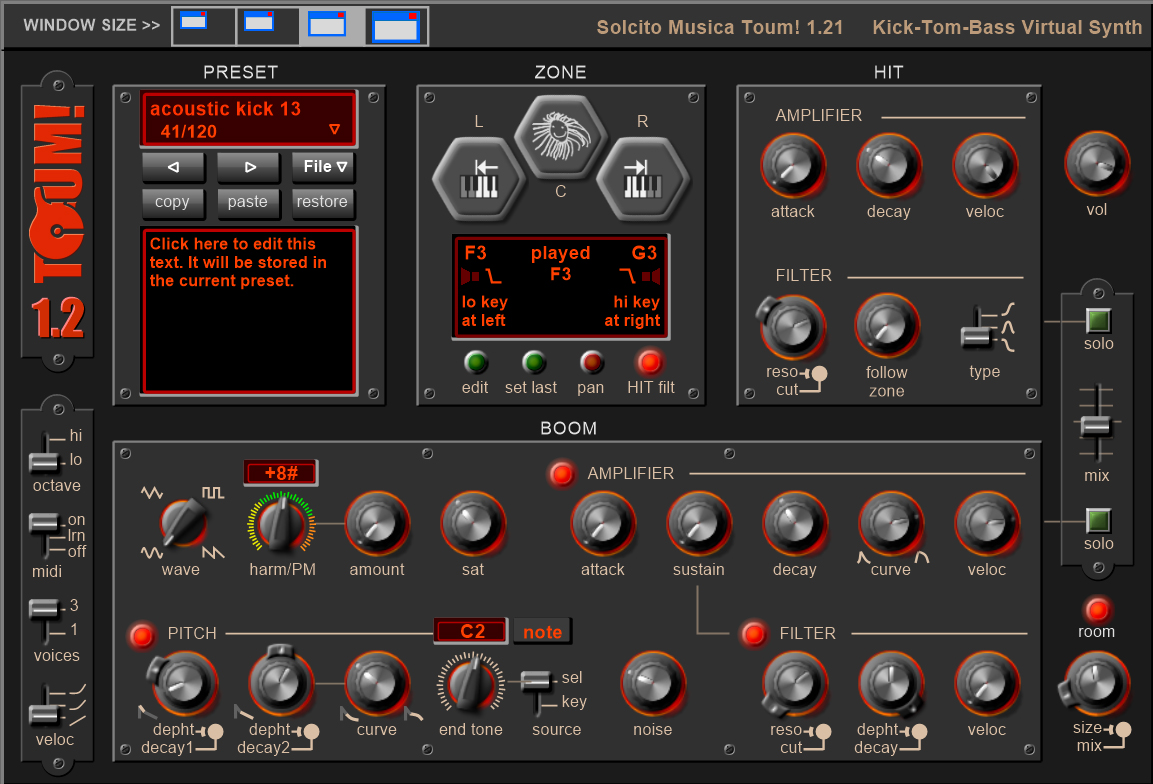Click the zone L low-key keyboard hexagon
1153x784 pixels.
479,179
